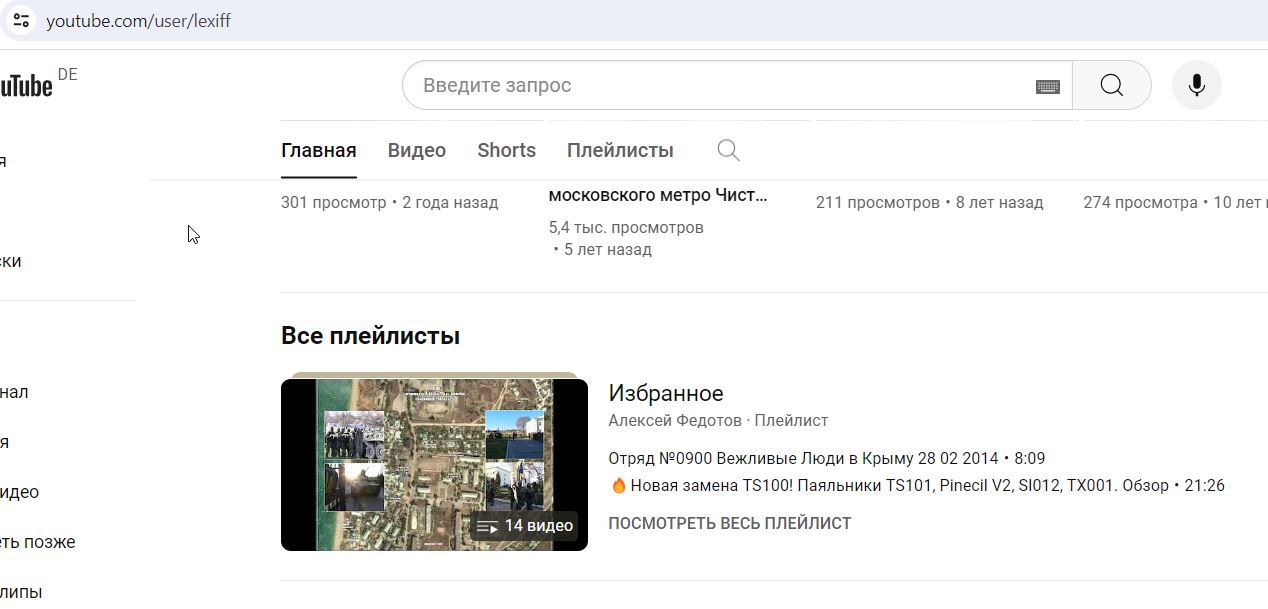Open the Shorts tab
This screenshot has height=609, width=1268.
[506, 150]
